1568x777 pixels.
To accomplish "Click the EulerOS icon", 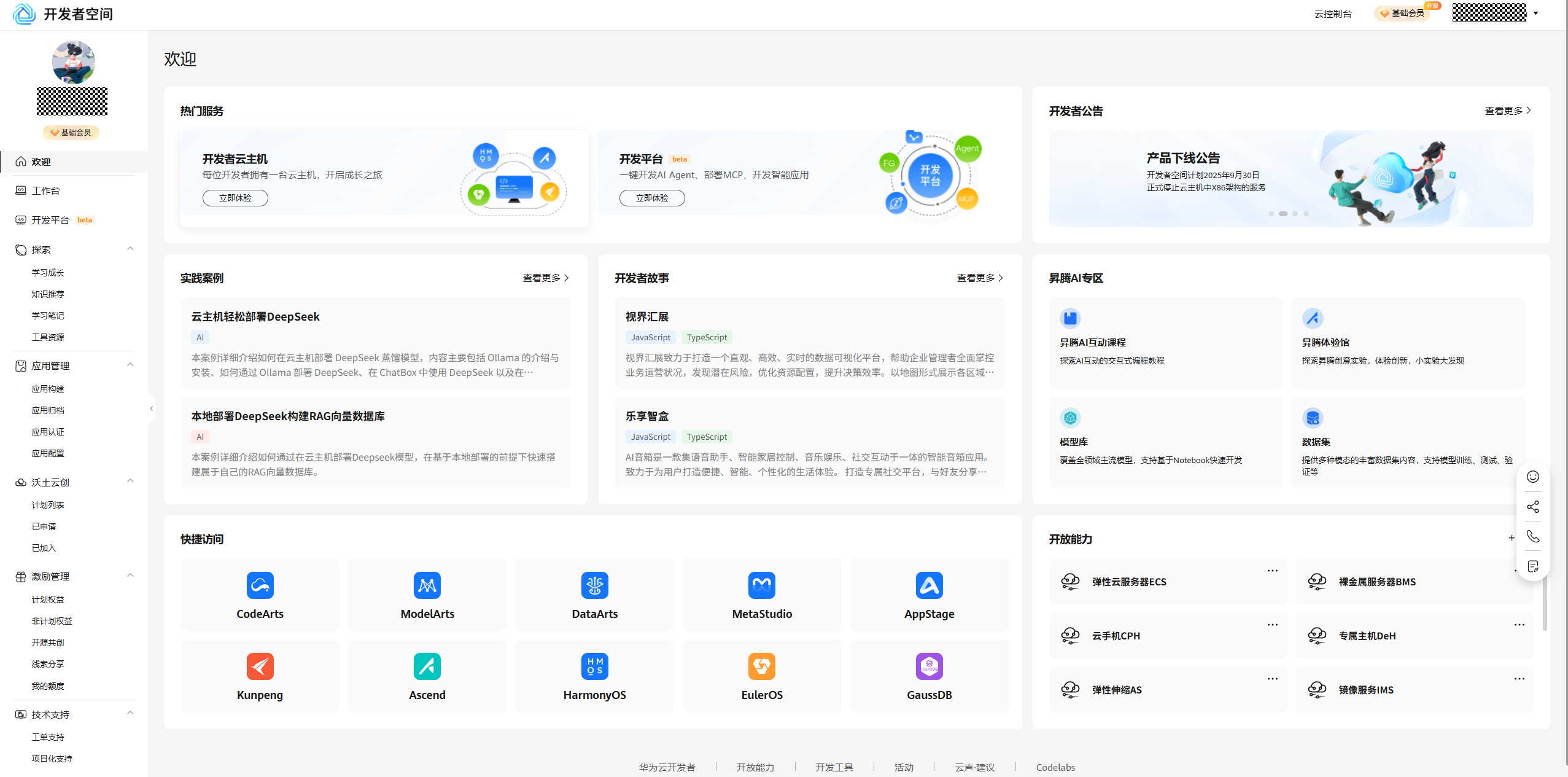I will 761,666.
